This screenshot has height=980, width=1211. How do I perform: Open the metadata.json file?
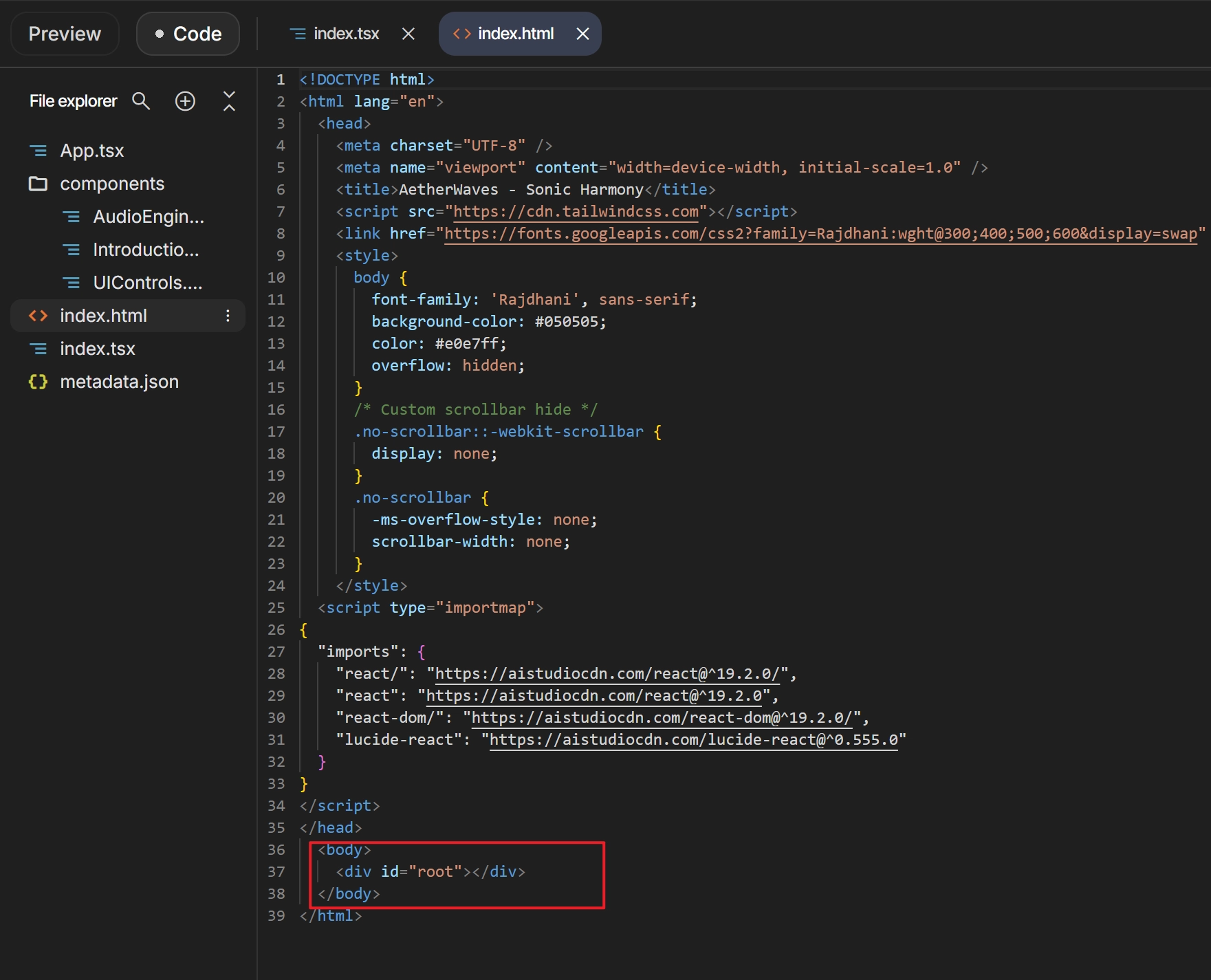click(x=119, y=382)
